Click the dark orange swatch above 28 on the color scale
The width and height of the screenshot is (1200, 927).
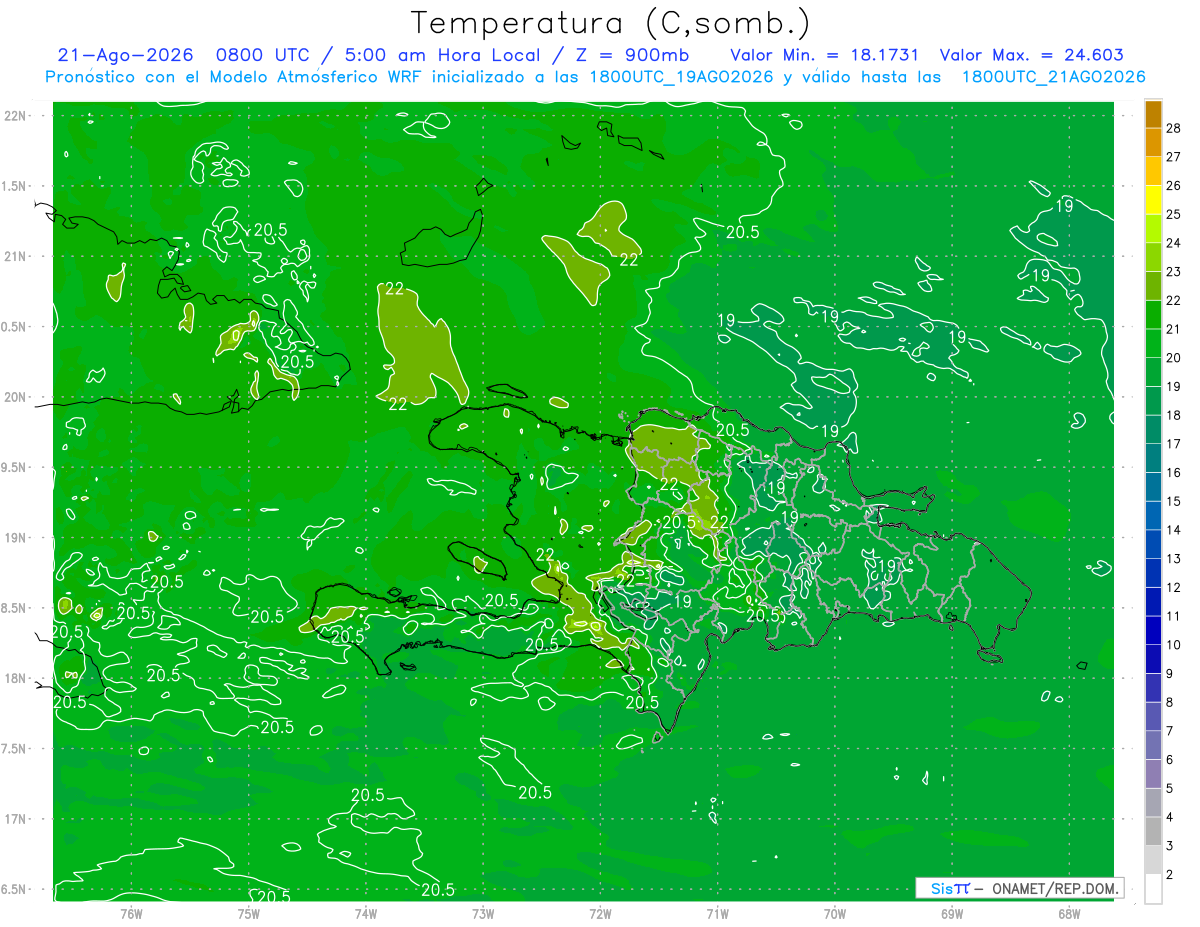1153,114
